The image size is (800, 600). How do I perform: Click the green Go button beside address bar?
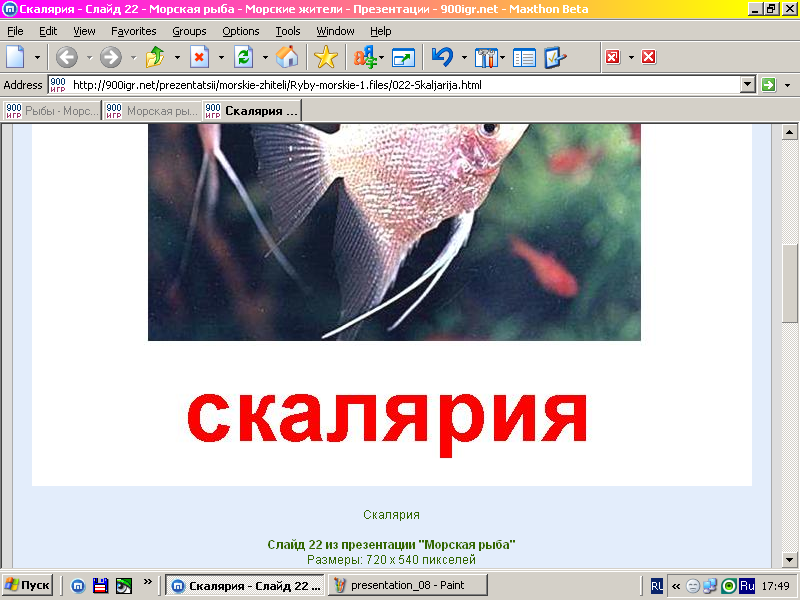pos(768,85)
